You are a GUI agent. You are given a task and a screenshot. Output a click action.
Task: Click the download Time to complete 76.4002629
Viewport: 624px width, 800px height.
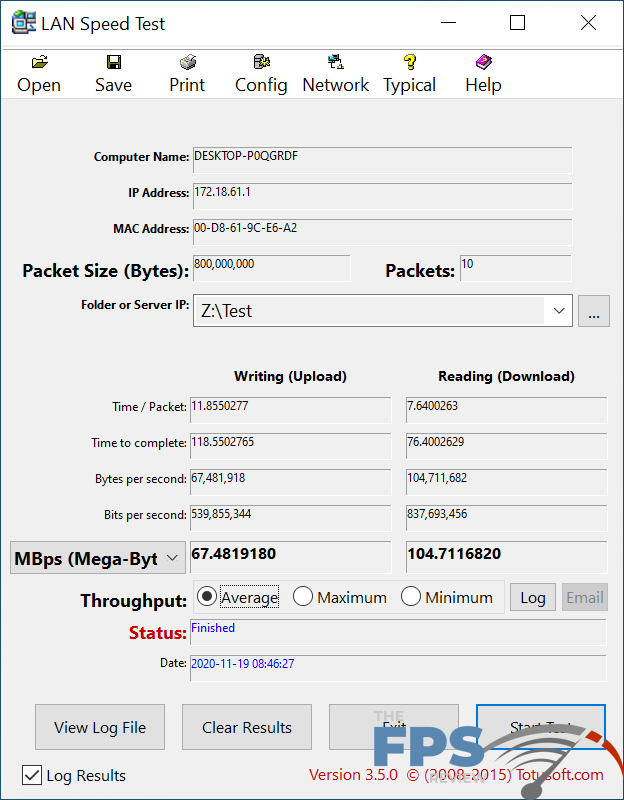pos(507,446)
